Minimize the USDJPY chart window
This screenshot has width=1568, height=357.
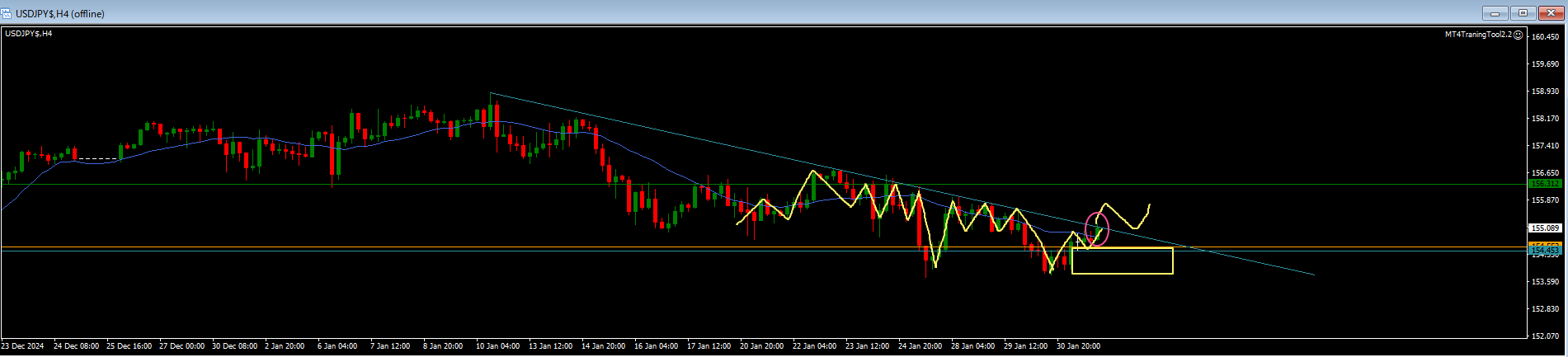(x=1495, y=13)
